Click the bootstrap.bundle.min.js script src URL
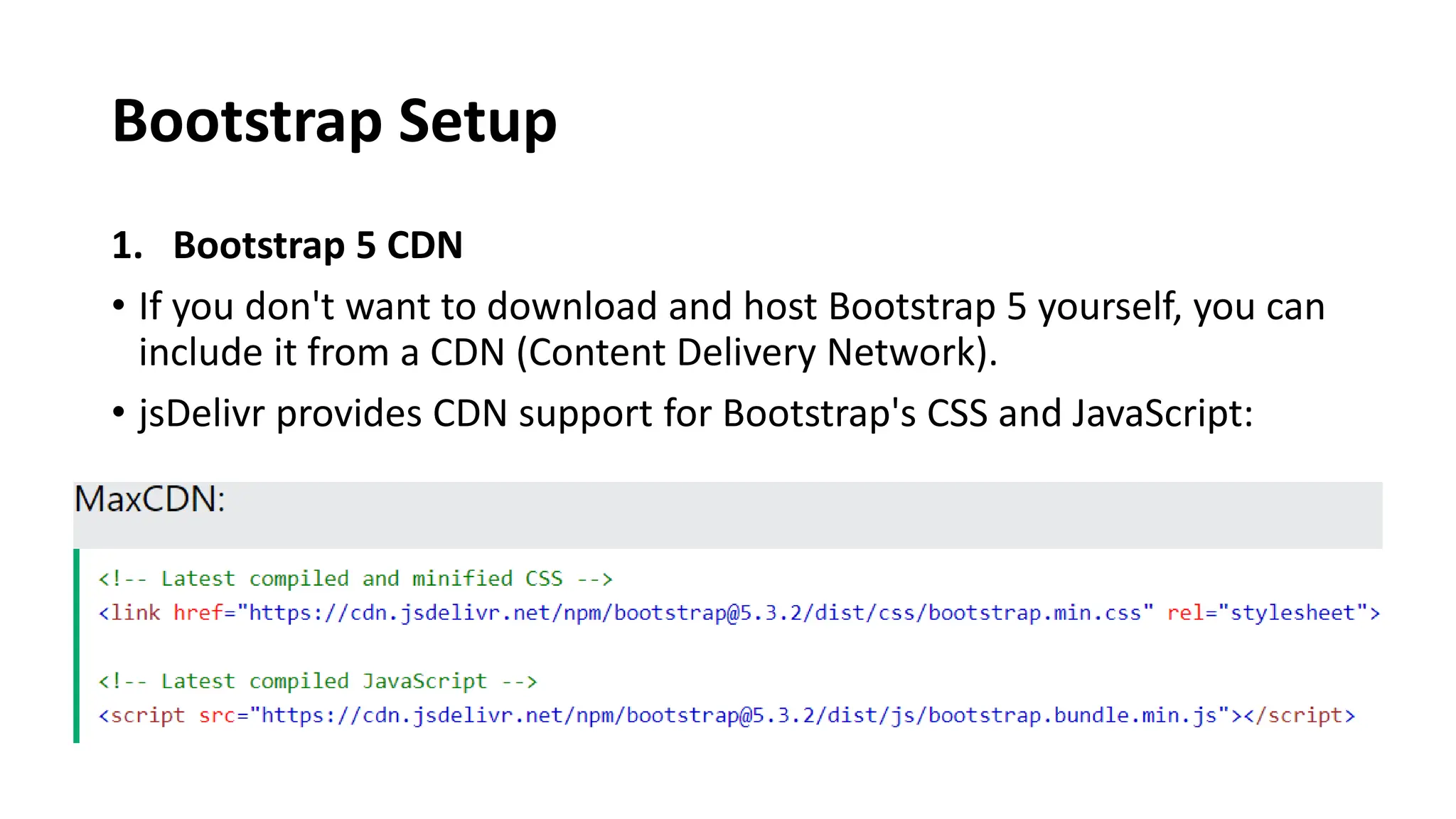 740,715
